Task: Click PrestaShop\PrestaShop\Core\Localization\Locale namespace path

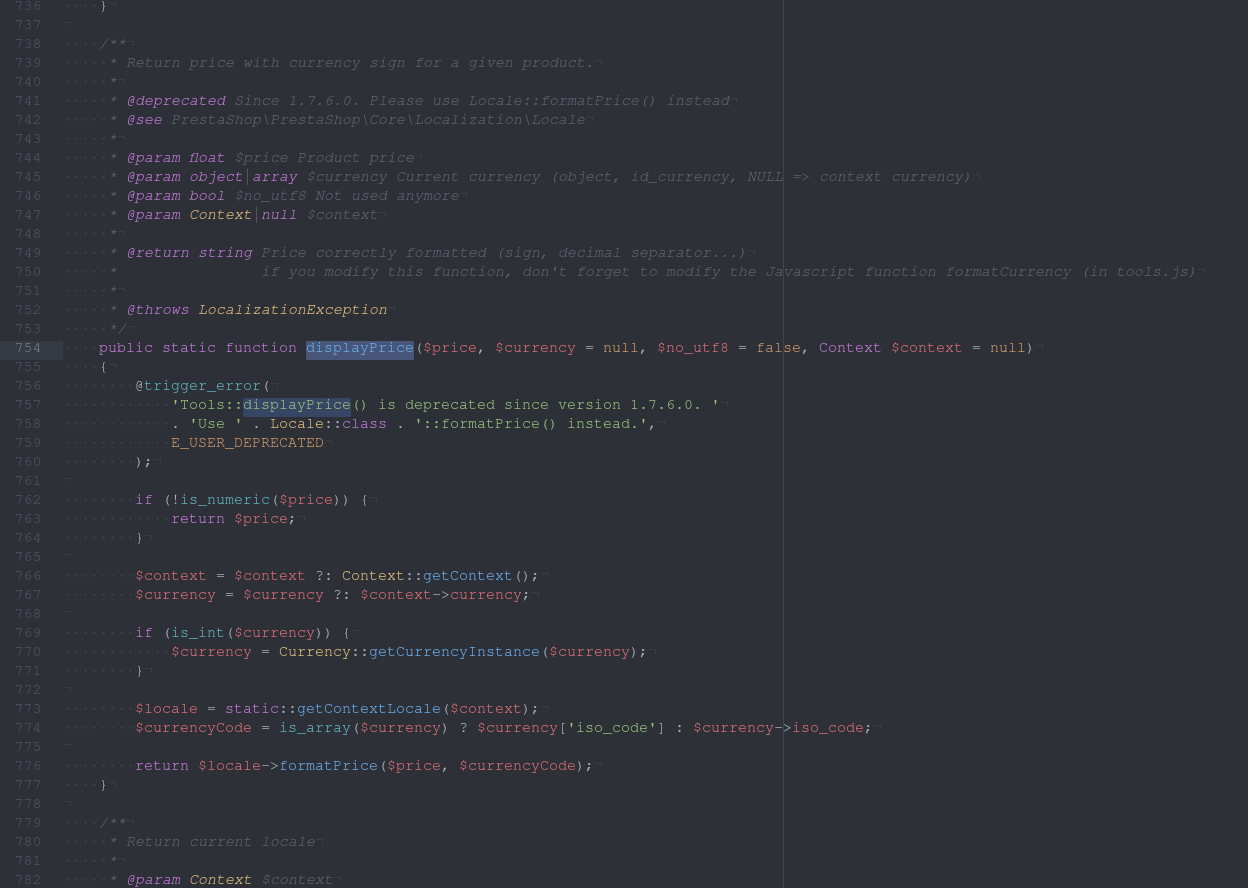Action: click(378, 120)
